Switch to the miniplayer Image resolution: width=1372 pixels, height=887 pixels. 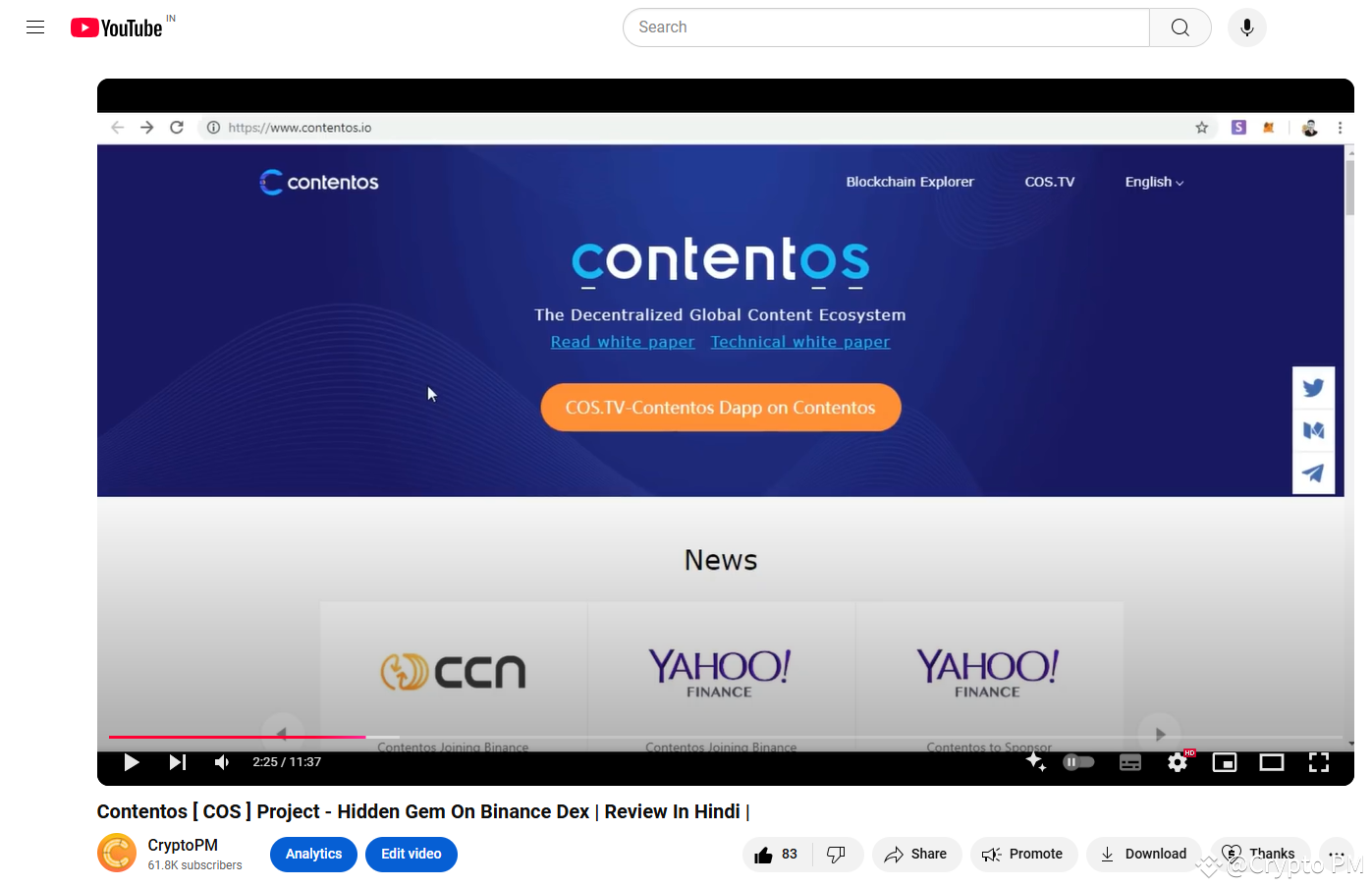point(1225,762)
